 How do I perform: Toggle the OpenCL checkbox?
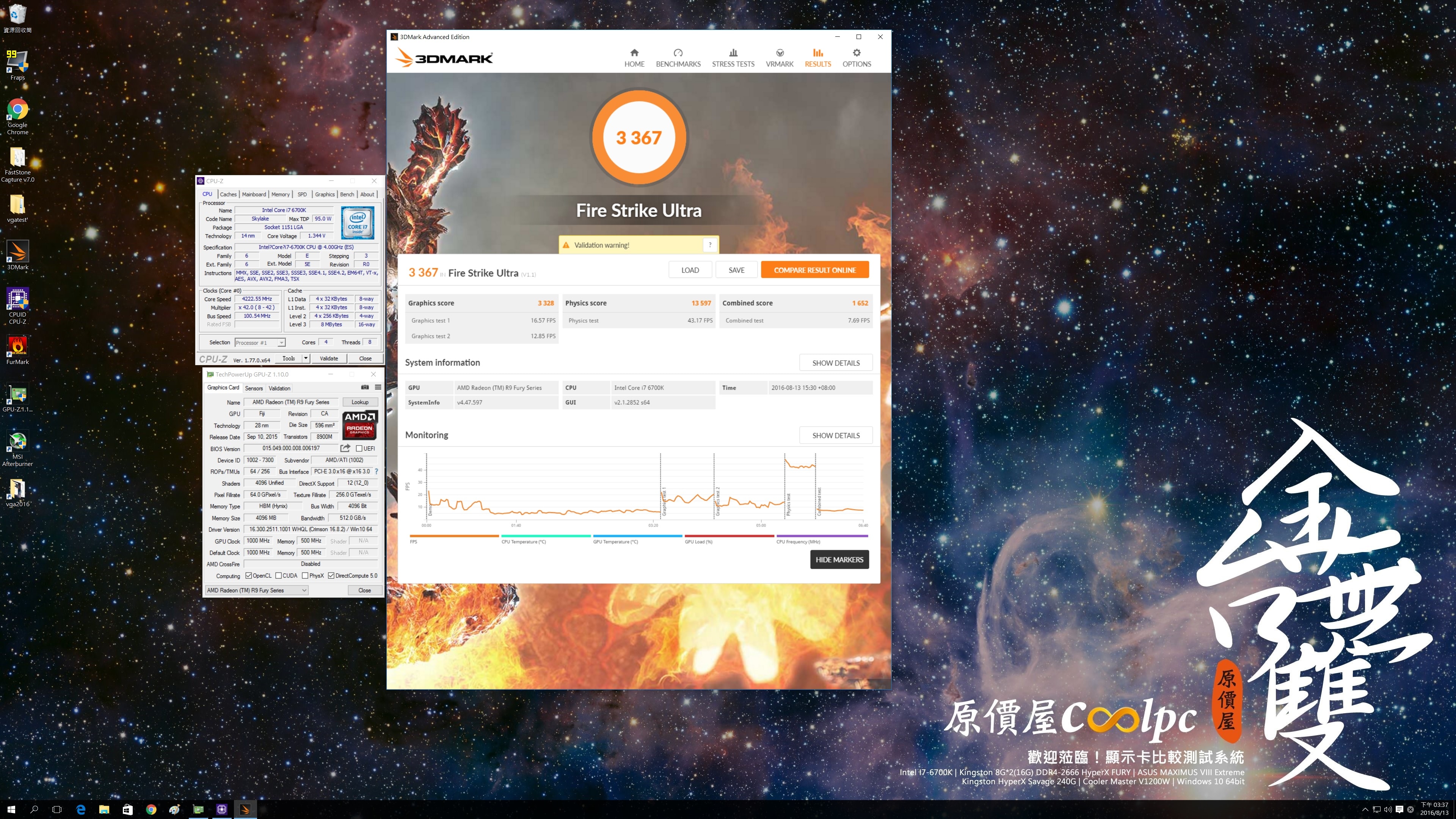[249, 576]
